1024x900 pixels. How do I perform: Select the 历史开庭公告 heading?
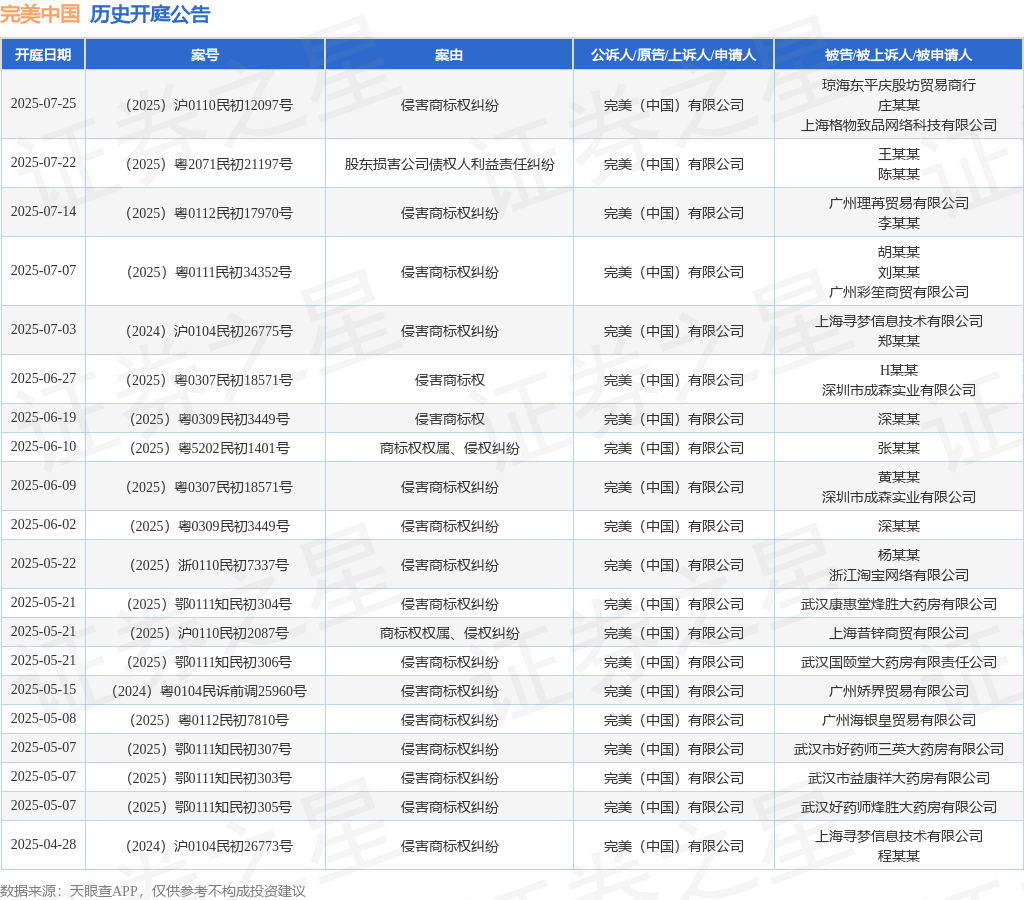(150, 14)
